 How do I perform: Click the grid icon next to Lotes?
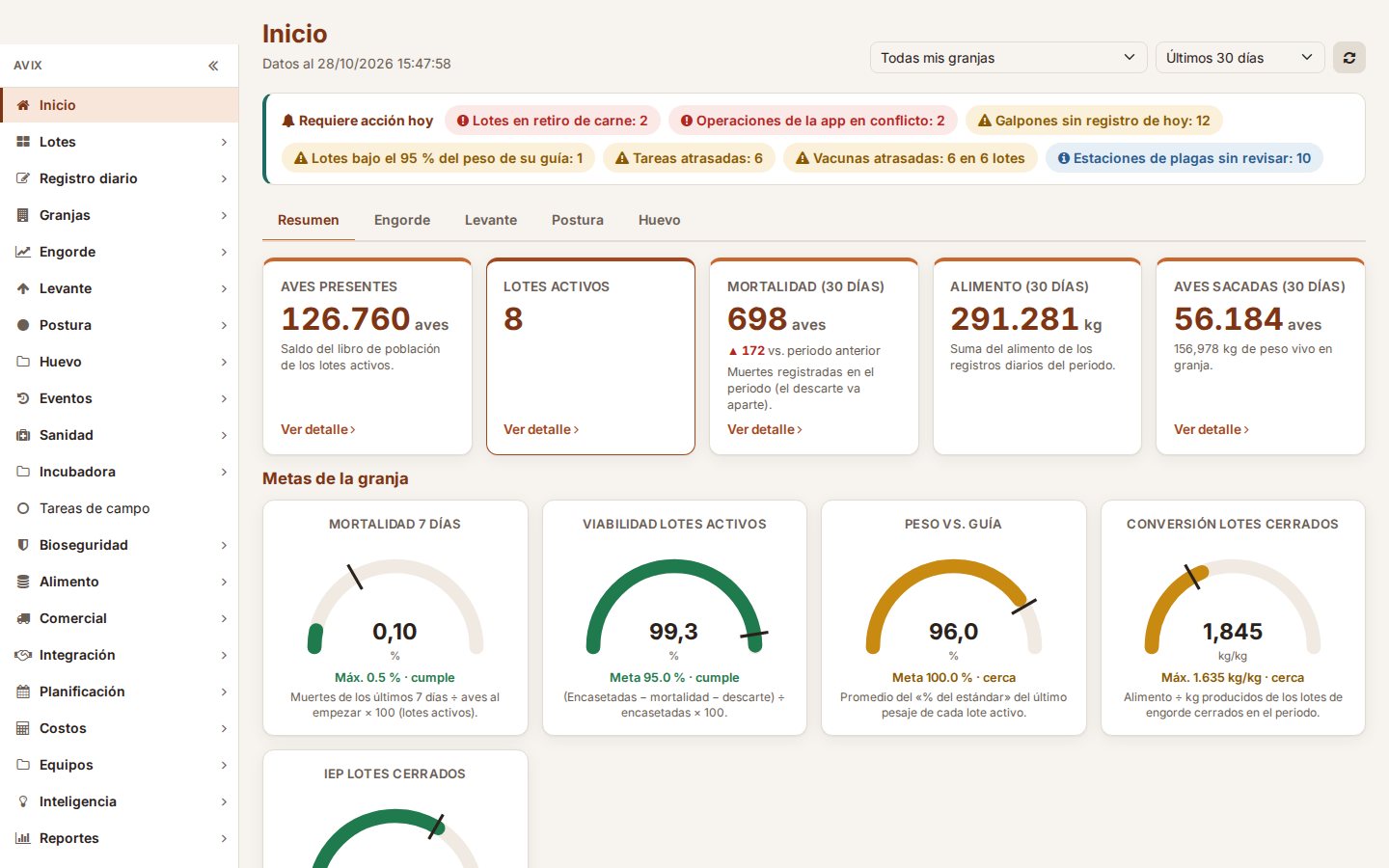pos(23,142)
